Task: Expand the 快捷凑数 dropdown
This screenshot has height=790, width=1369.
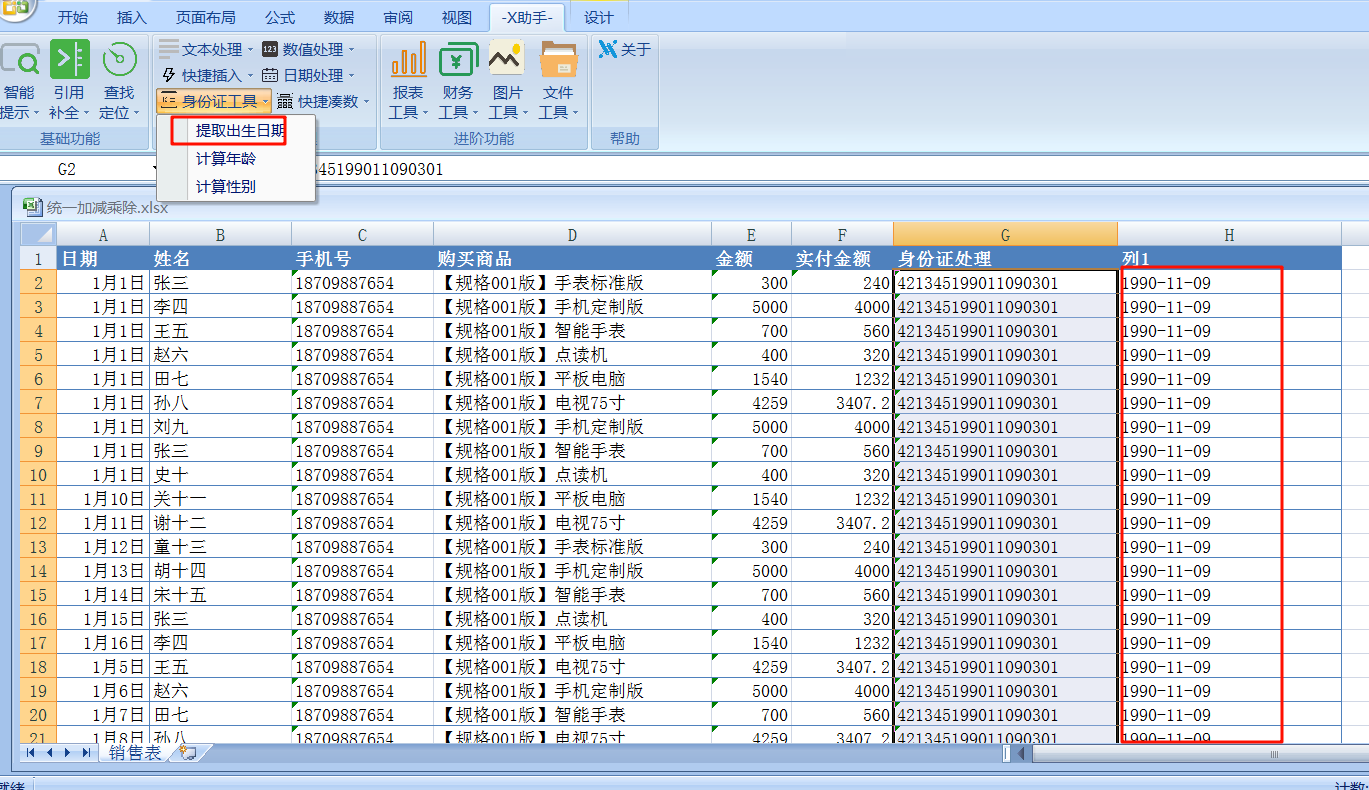Action: (x=323, y=101)
